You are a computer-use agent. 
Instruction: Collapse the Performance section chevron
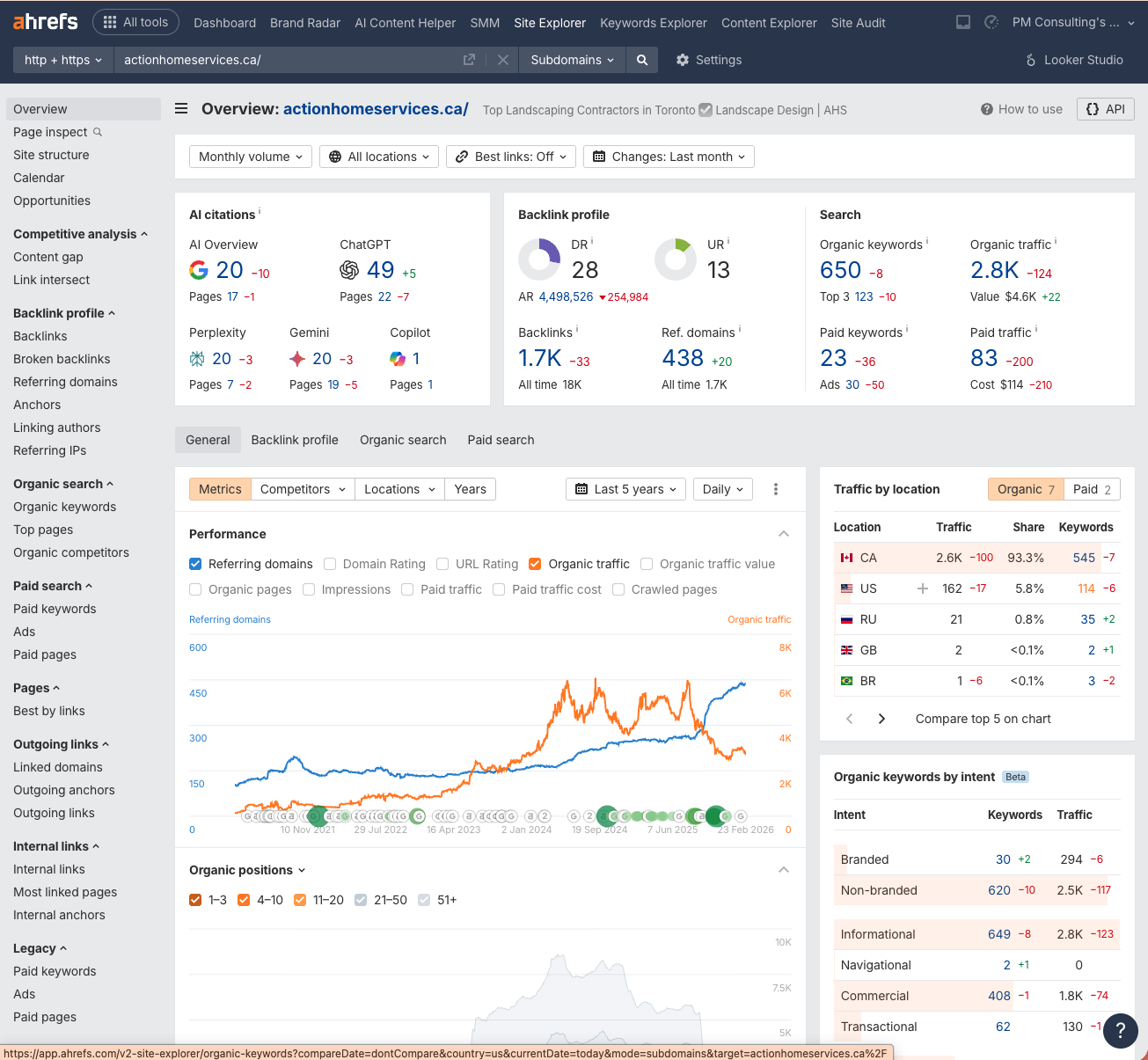click(783, 534)
